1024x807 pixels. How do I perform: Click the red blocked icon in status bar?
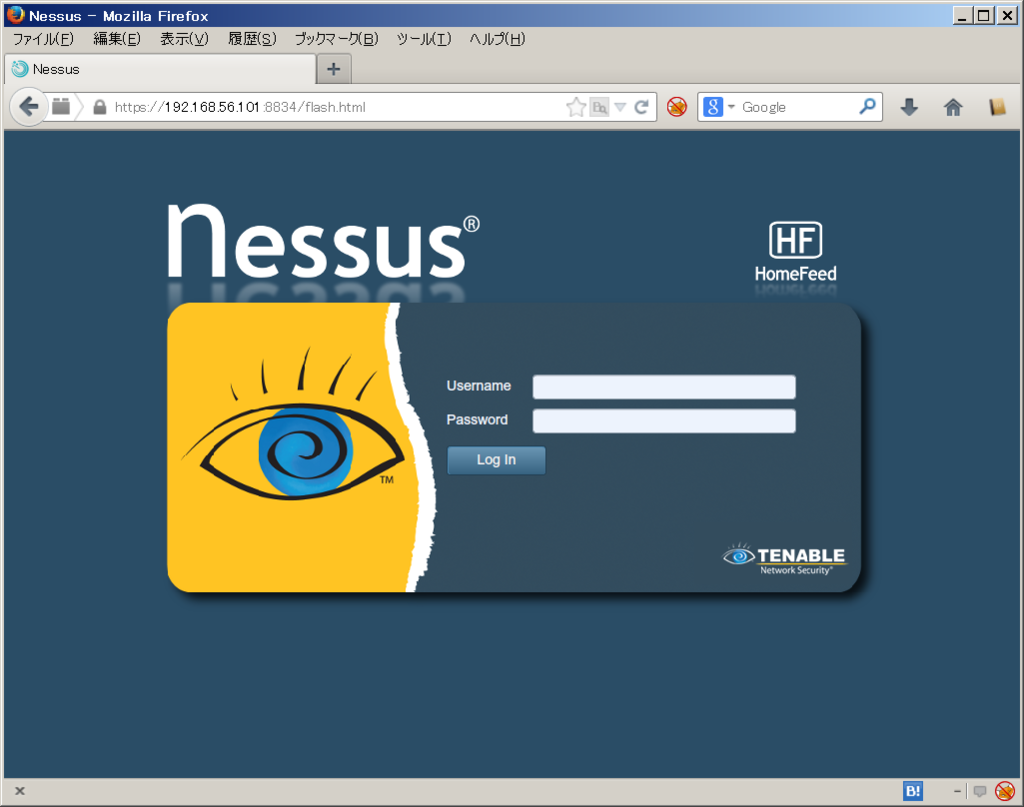coord(1005,791)
